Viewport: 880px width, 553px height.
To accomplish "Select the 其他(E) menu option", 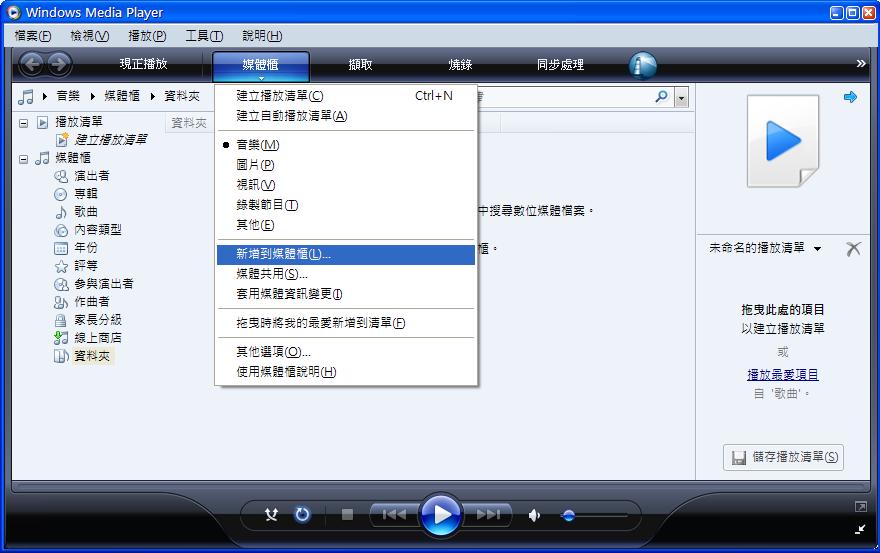I will pyautogui.click(x=346, y=225).
